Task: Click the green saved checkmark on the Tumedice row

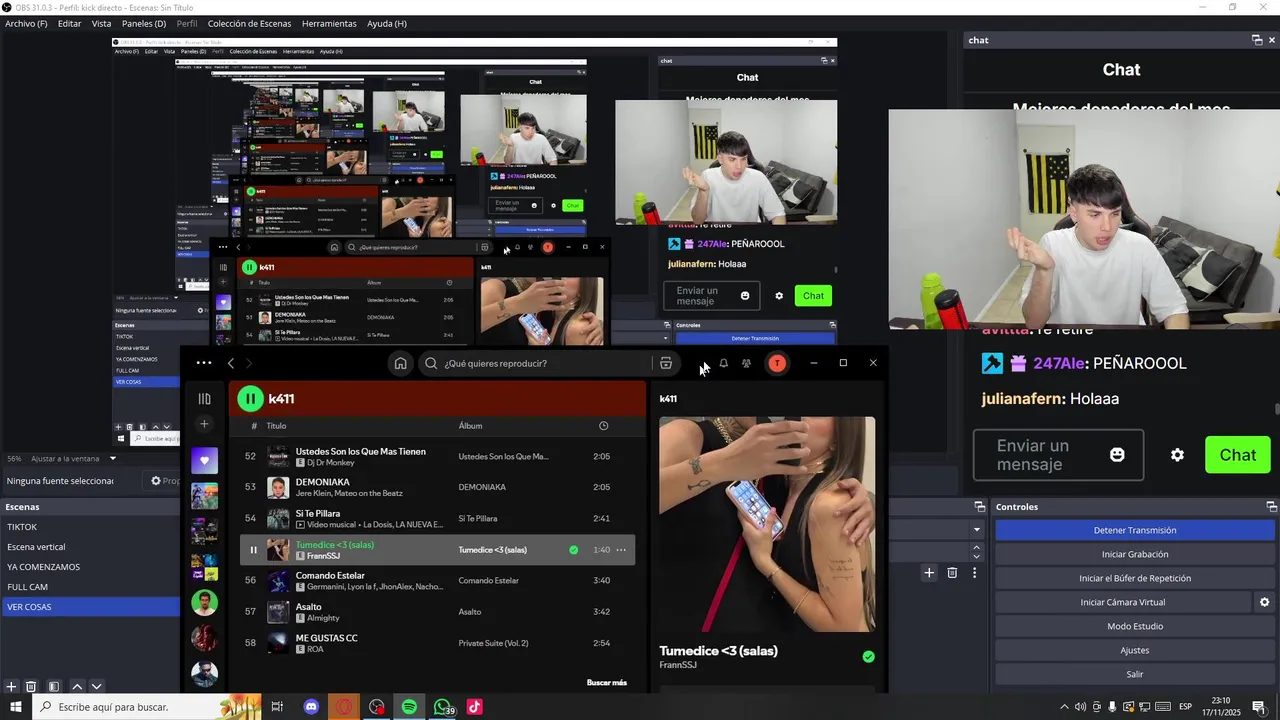Action: [x=573, y=549]
